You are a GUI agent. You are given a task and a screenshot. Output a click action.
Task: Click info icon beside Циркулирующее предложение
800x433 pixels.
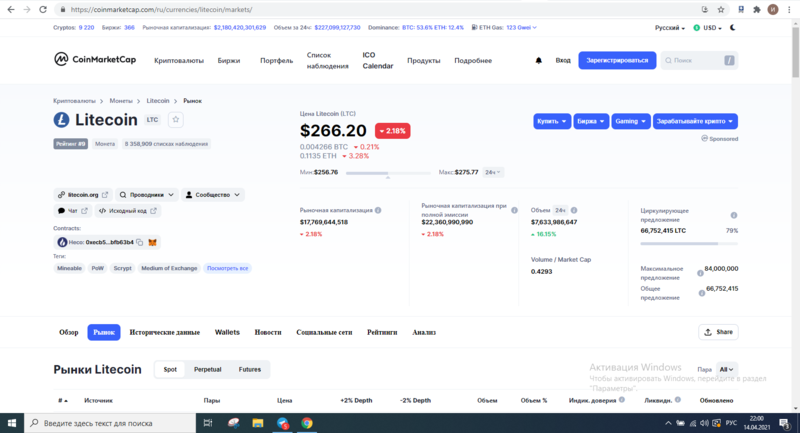click(734, 215)
